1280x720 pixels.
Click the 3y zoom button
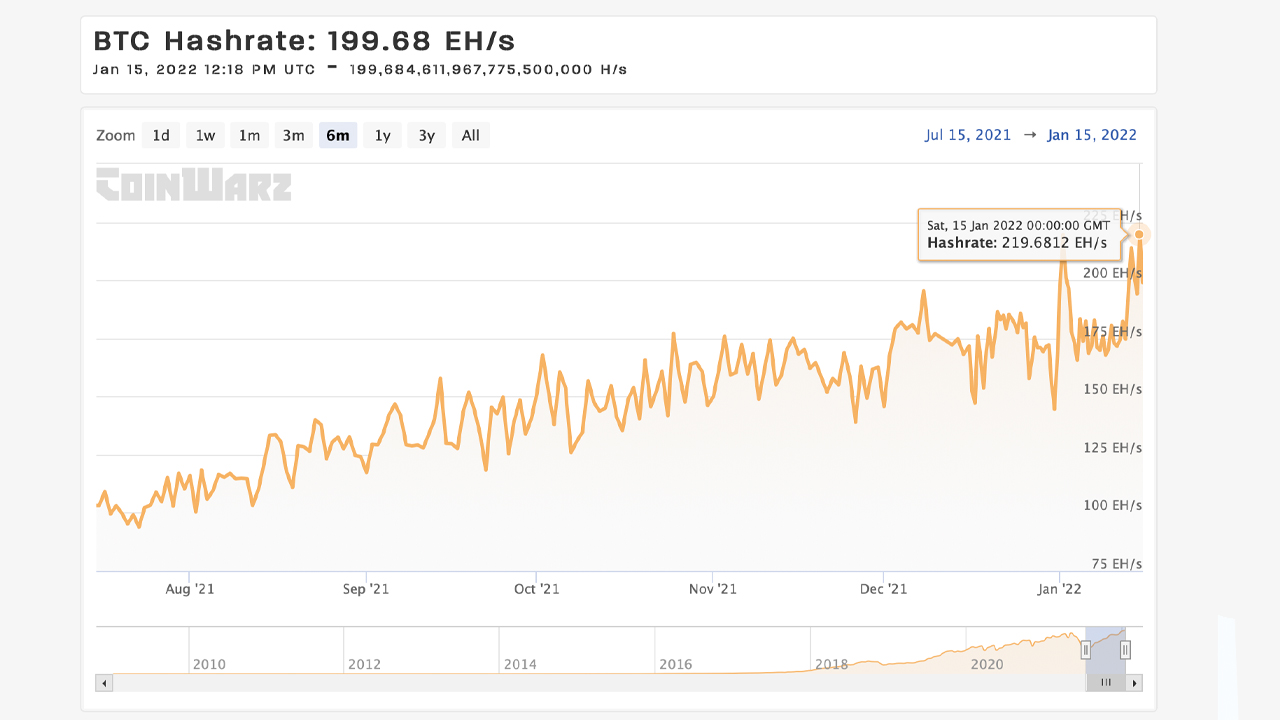click(x=426, y=135)
